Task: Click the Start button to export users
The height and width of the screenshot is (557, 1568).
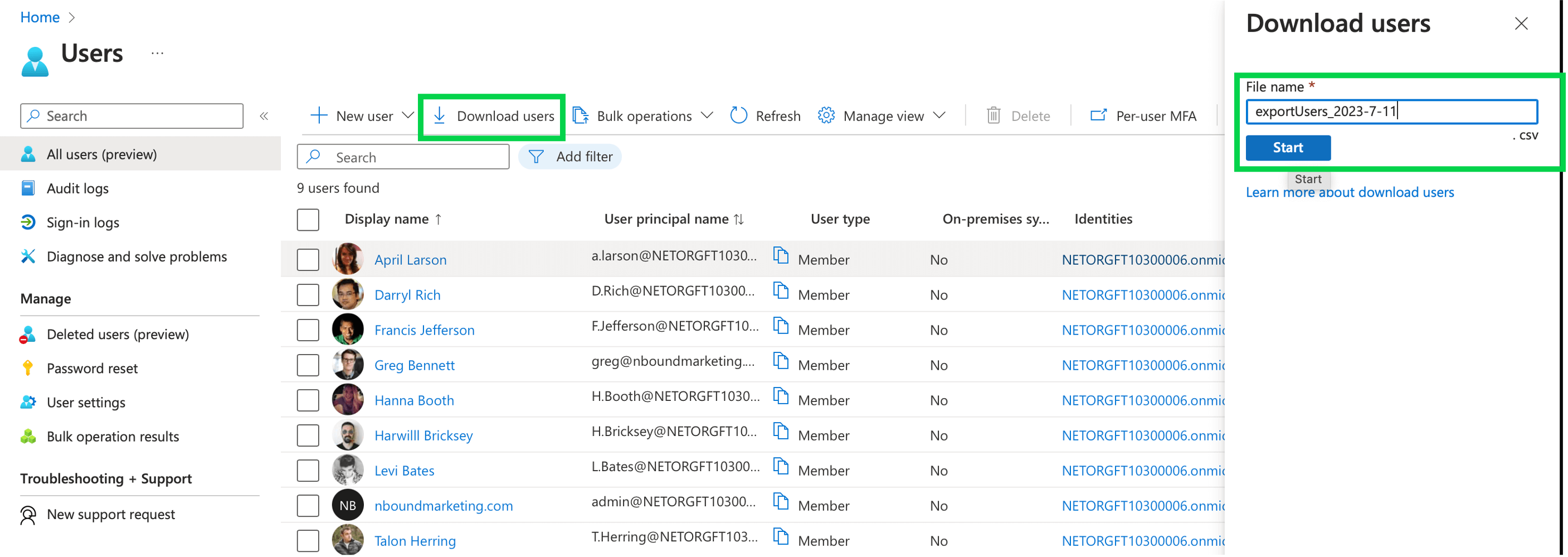Action: 1288,147
